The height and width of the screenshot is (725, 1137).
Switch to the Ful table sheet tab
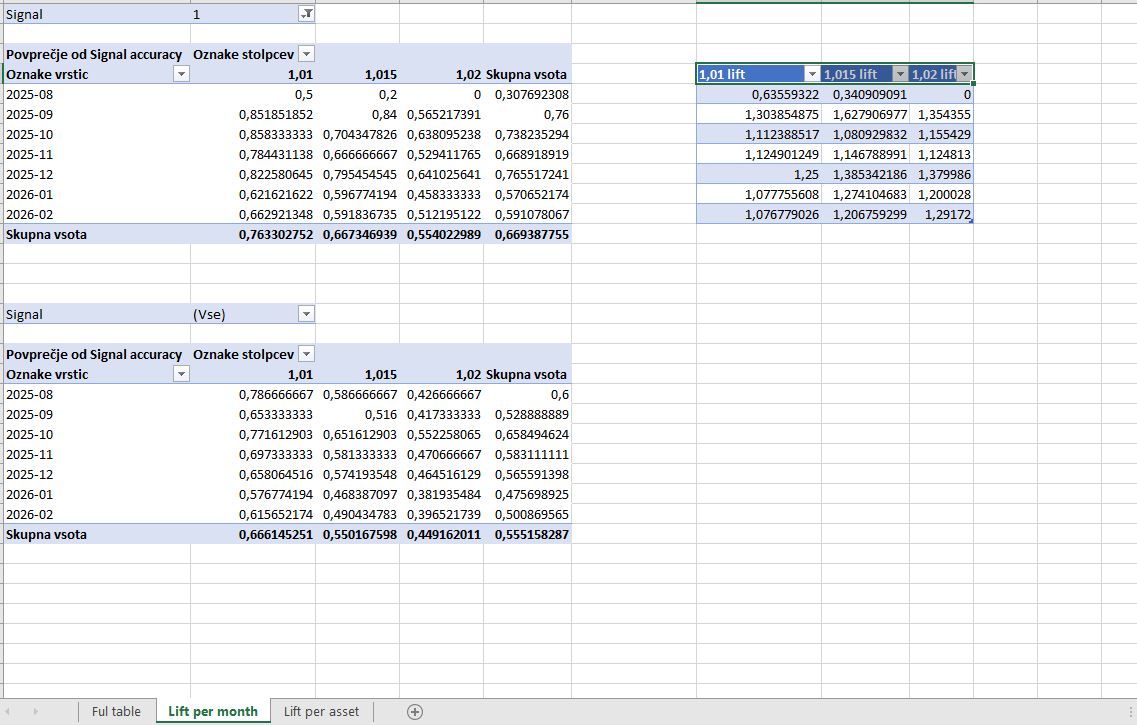[x=116, y=712]
